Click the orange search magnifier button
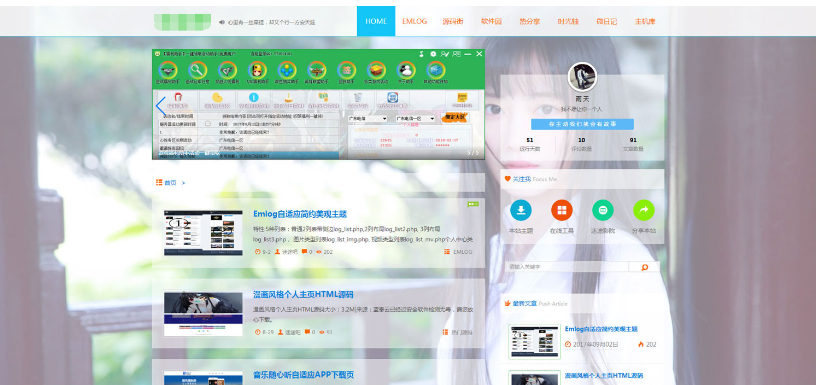This screenshot has height=385, width=816. 644,267
